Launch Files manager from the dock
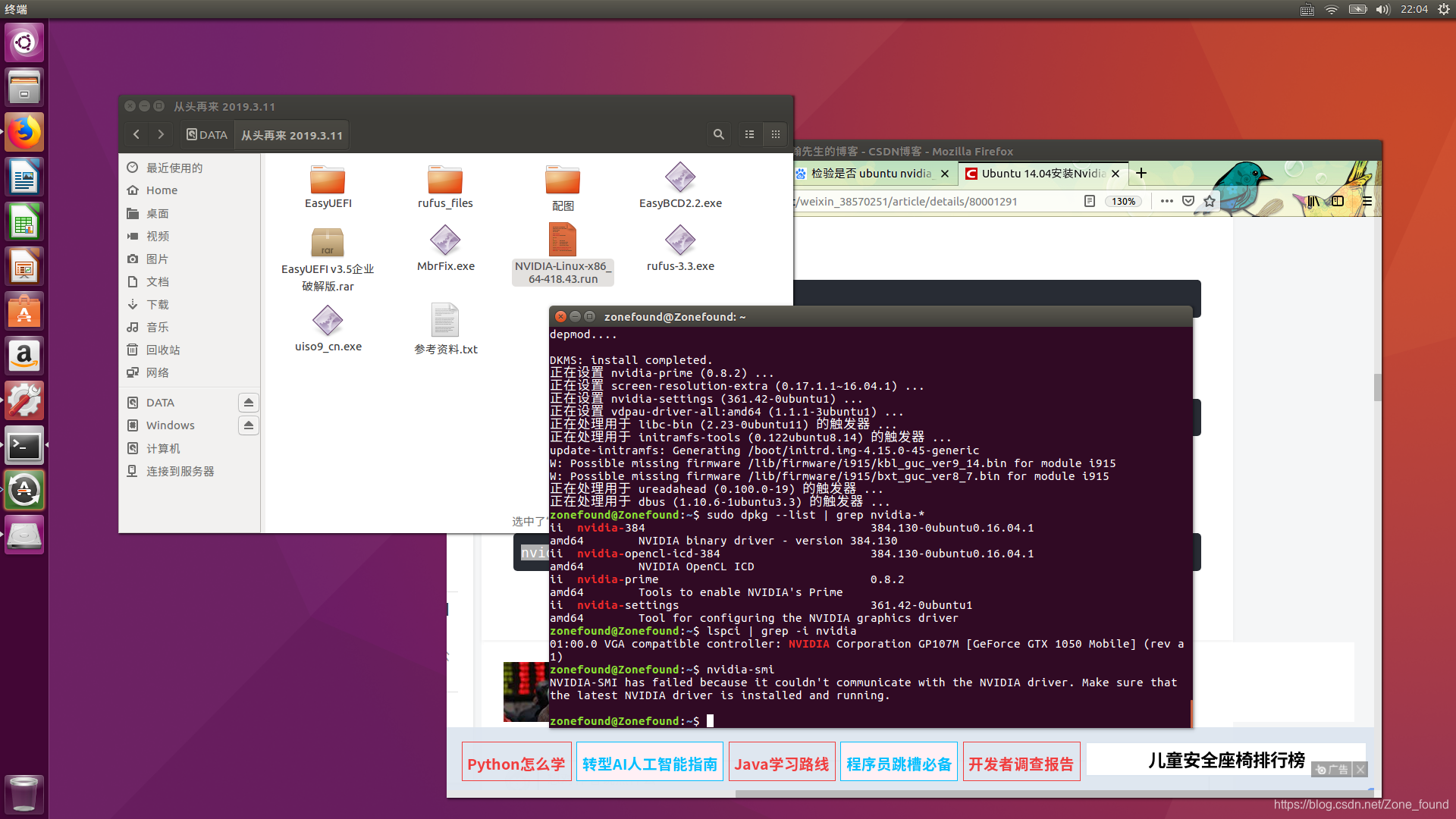 (x=24, y=86)
